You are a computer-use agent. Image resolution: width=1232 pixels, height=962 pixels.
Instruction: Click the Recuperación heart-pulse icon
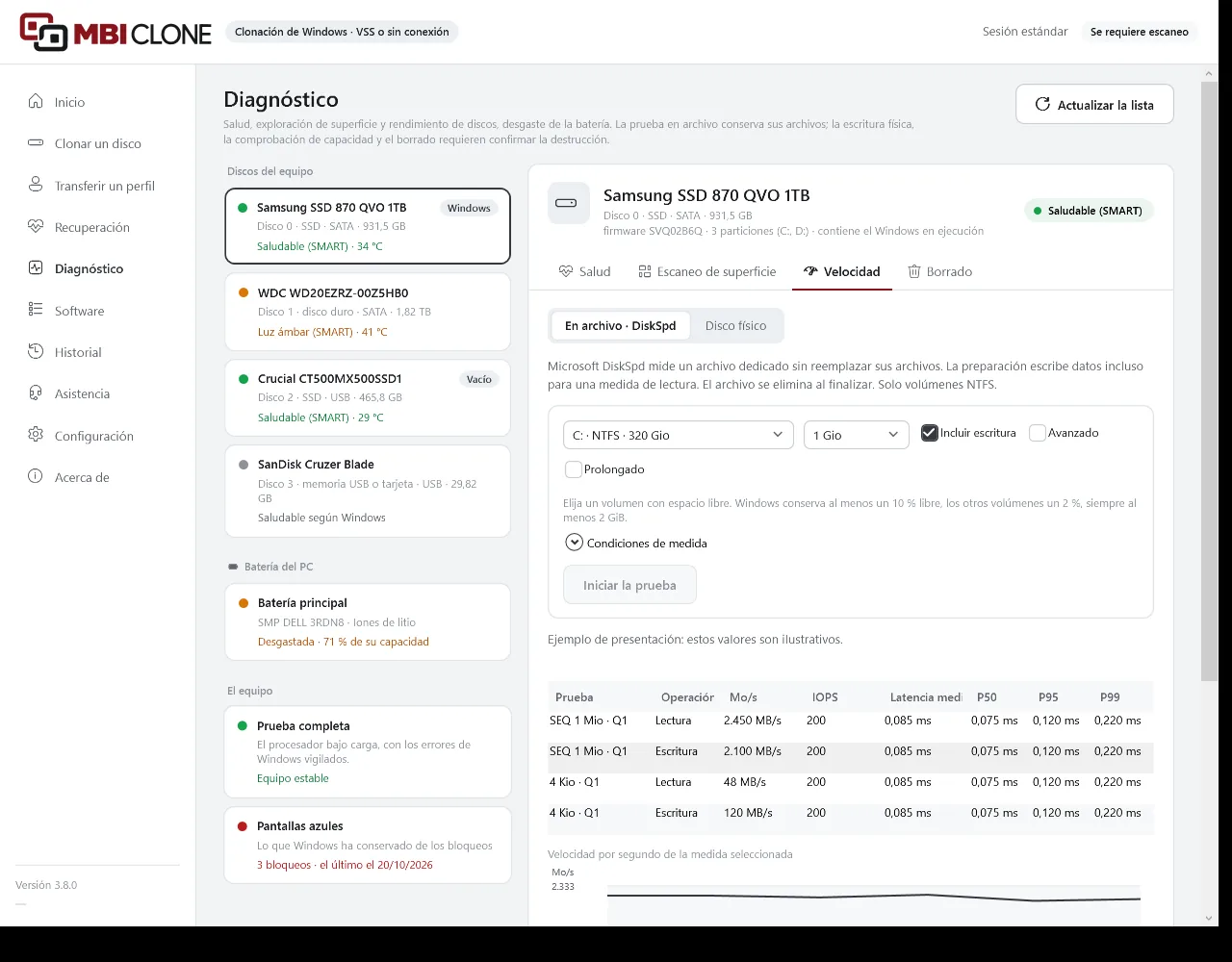tap(36, 227)
